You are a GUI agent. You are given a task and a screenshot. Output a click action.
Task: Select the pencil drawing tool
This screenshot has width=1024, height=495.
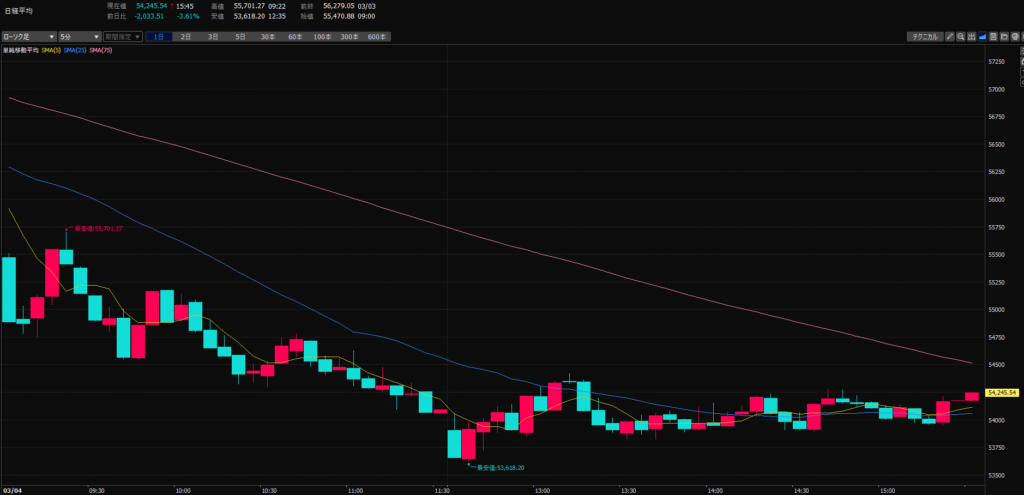tap(950, 36)
